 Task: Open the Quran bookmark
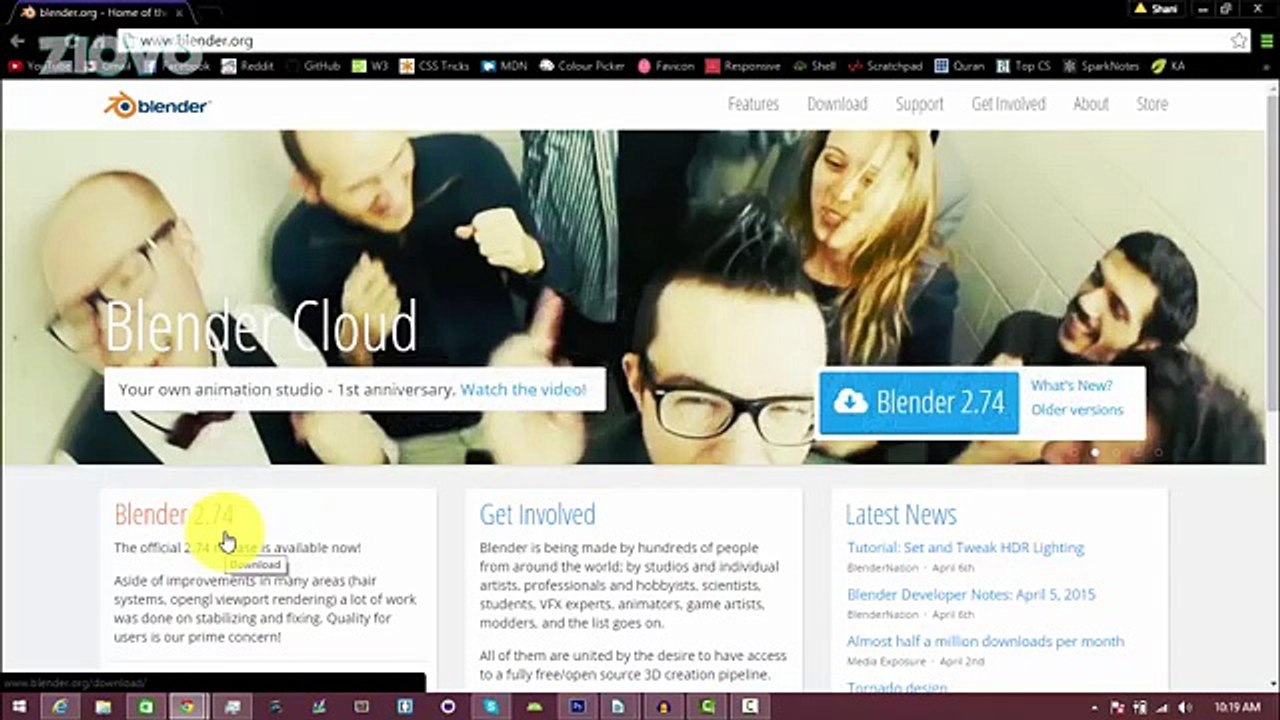(x=960, y=66)
